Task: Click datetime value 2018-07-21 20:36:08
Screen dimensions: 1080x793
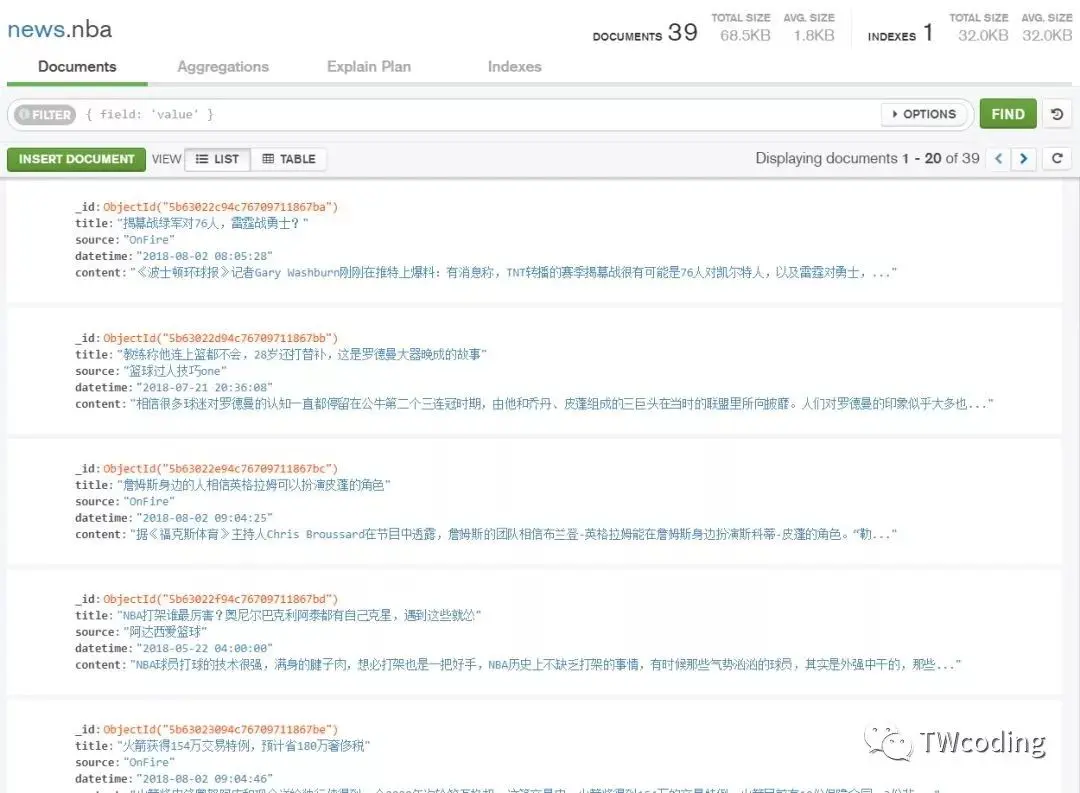Action: coord(205,388)
